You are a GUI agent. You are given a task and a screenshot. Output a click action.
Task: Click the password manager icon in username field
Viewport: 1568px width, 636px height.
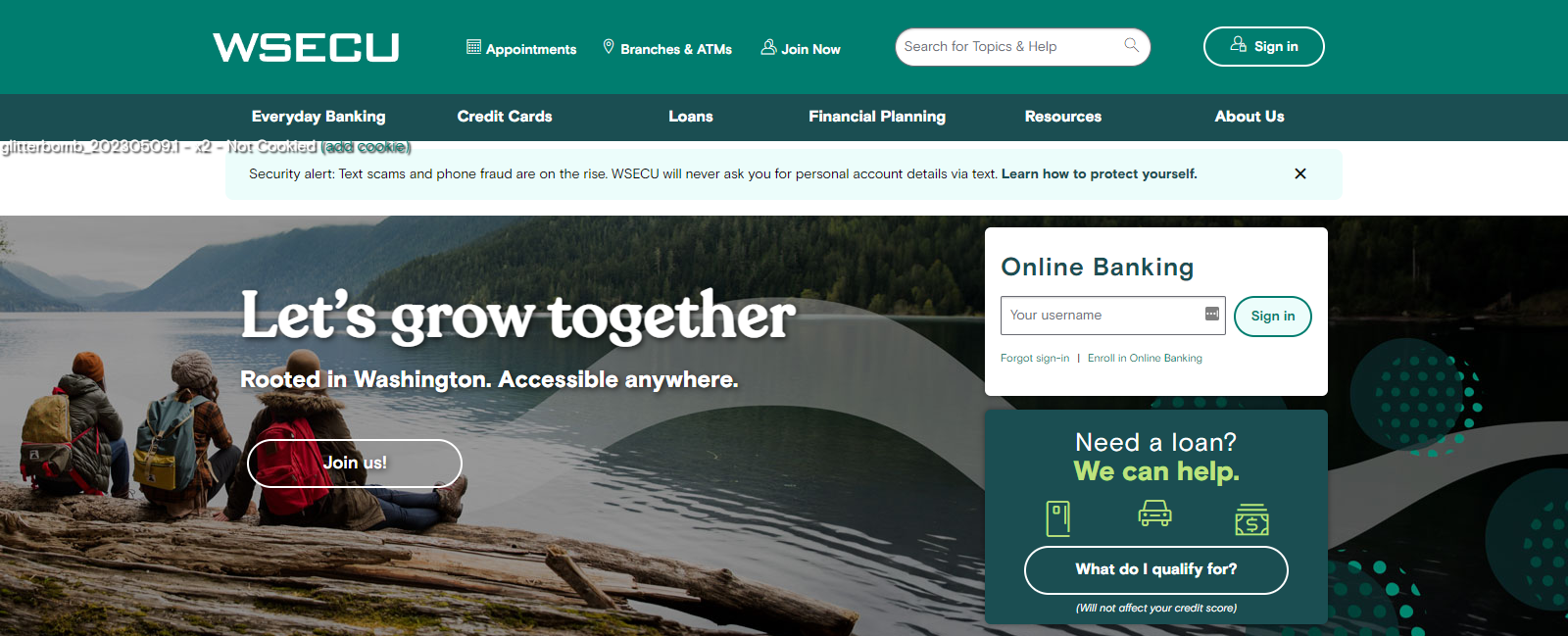click(1212, 314)
